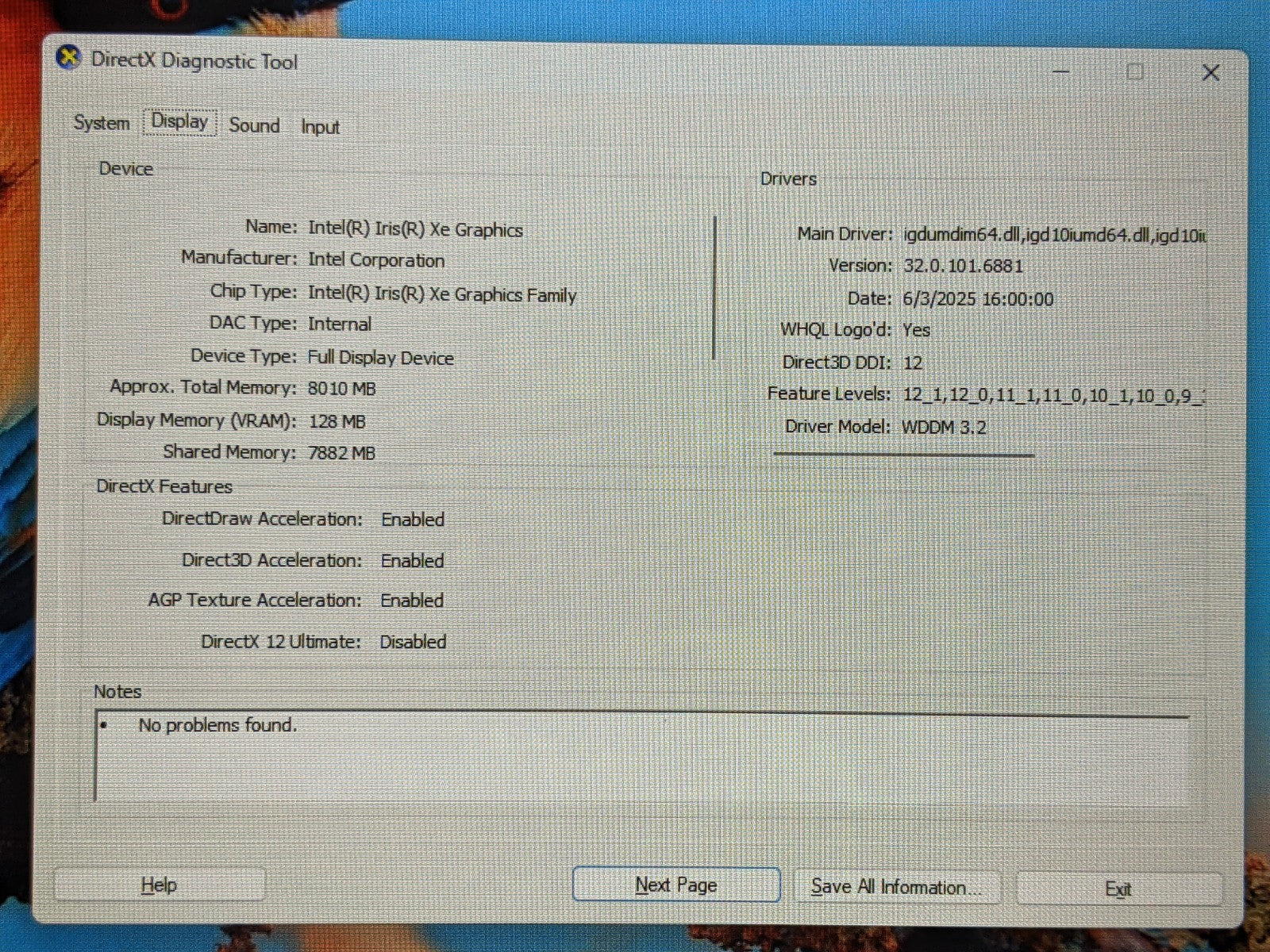Open the Sound tab
The width and height of the screenshot is (1270, 952).
(254, 125)
